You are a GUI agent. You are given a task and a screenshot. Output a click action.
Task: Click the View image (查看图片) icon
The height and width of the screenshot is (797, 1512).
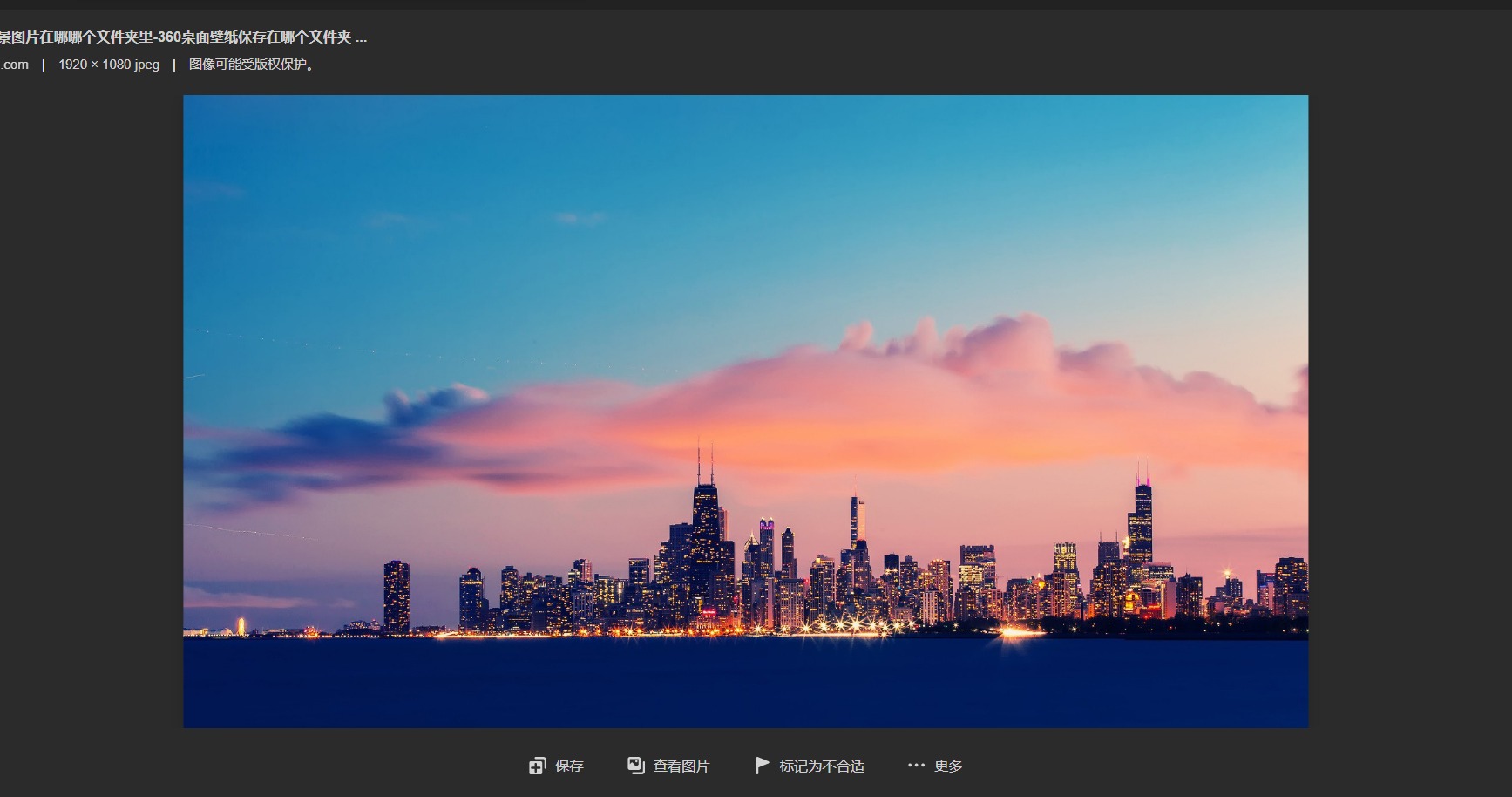pos(635,766)
